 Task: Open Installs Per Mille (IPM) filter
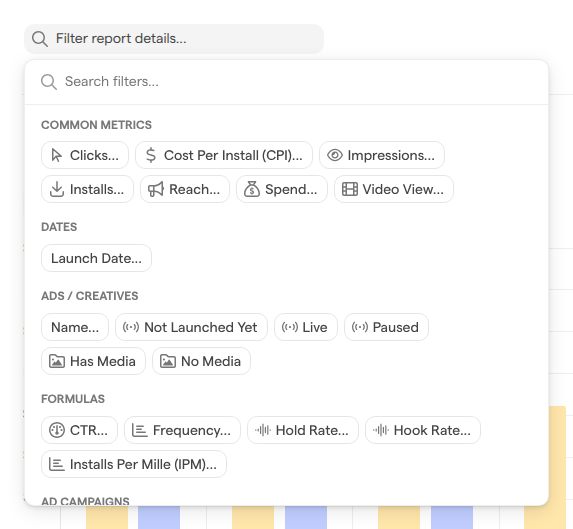tap(134, 464)
